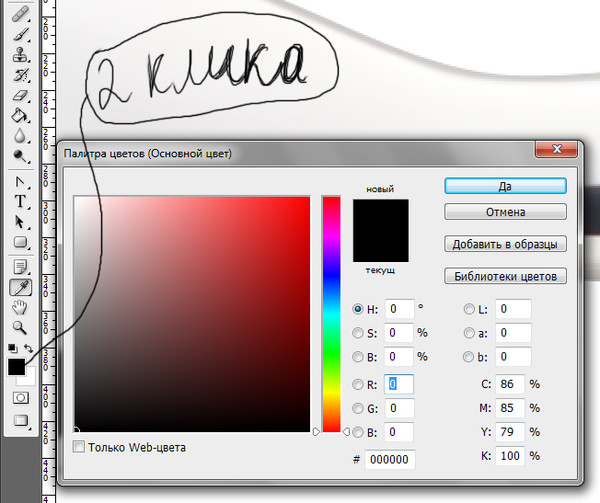Screen dimensions: 600x503
Task: Select the Pen tool
Action: pos(20,182)
